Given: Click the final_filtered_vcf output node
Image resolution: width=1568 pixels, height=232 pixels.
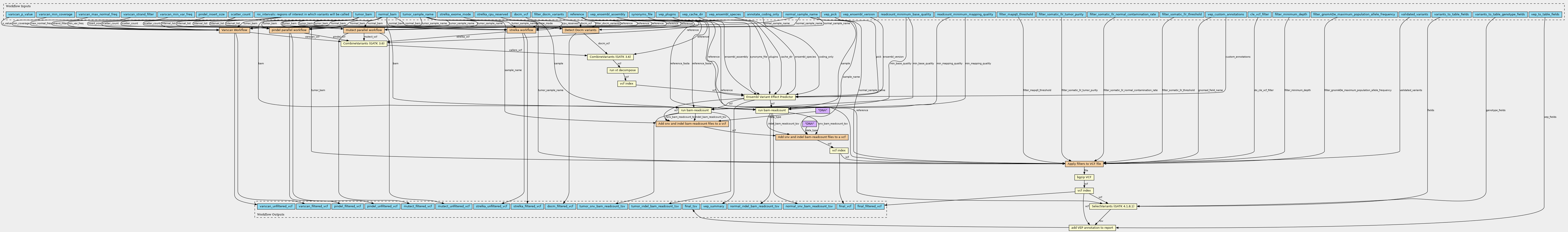Looking at the screenshot, I should point(869,207).
